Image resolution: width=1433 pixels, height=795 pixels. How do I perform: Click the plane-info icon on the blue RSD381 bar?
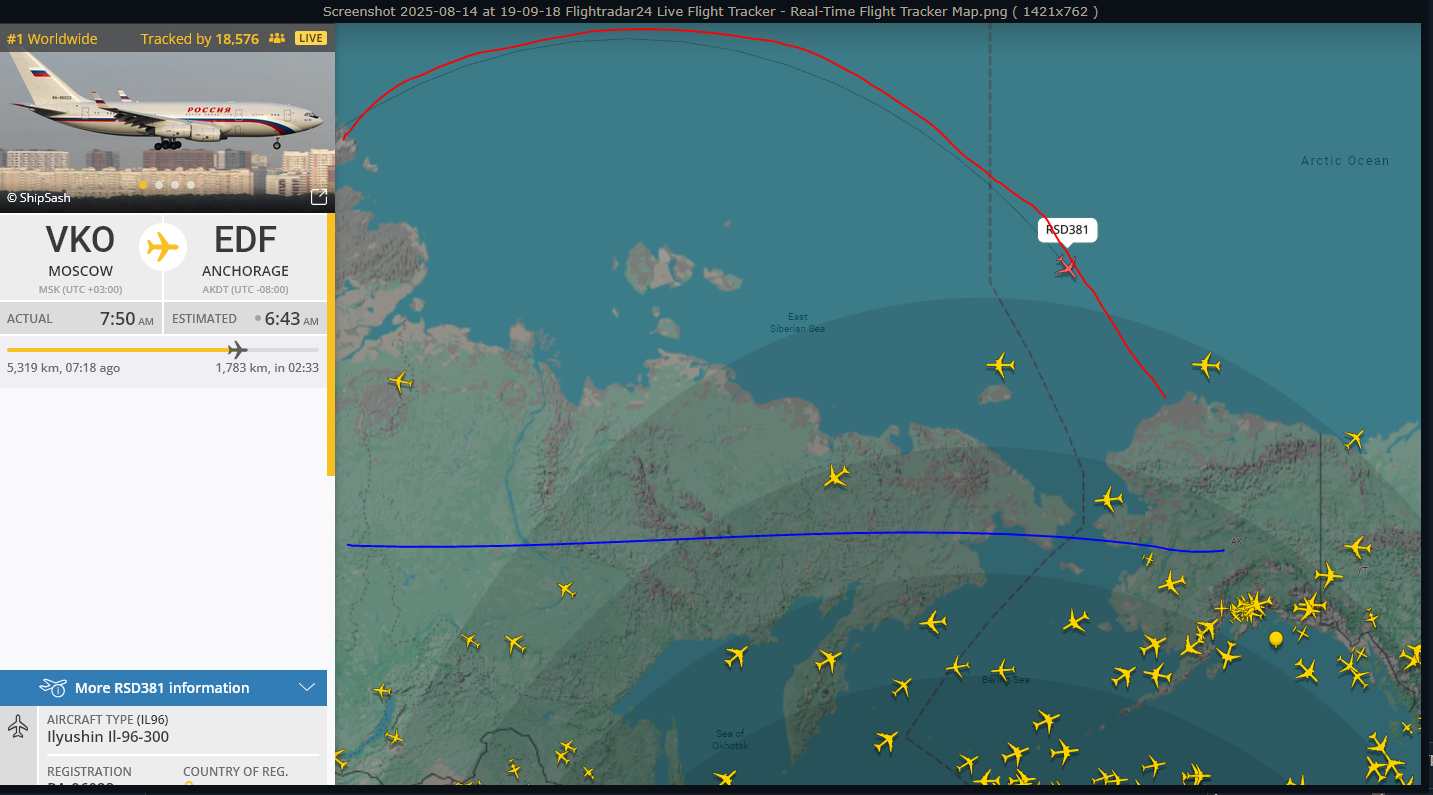(53, 687)
